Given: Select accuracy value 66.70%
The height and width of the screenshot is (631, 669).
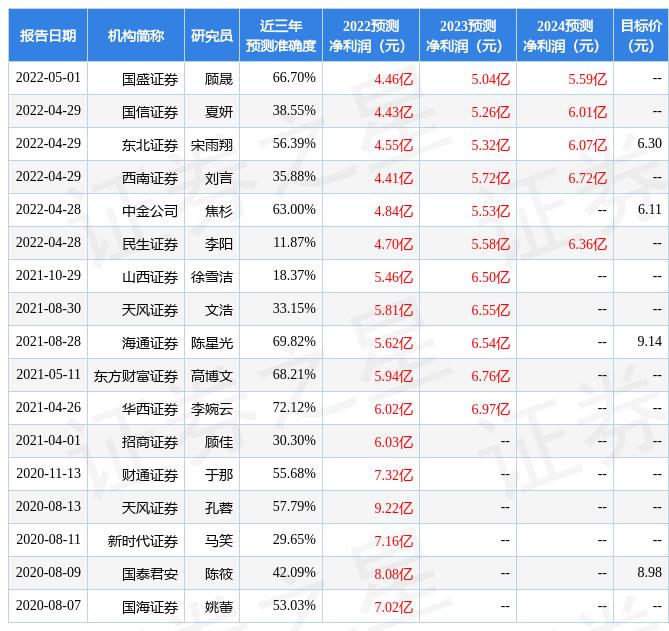Looking at the screenshot, I should pos(294,78).
